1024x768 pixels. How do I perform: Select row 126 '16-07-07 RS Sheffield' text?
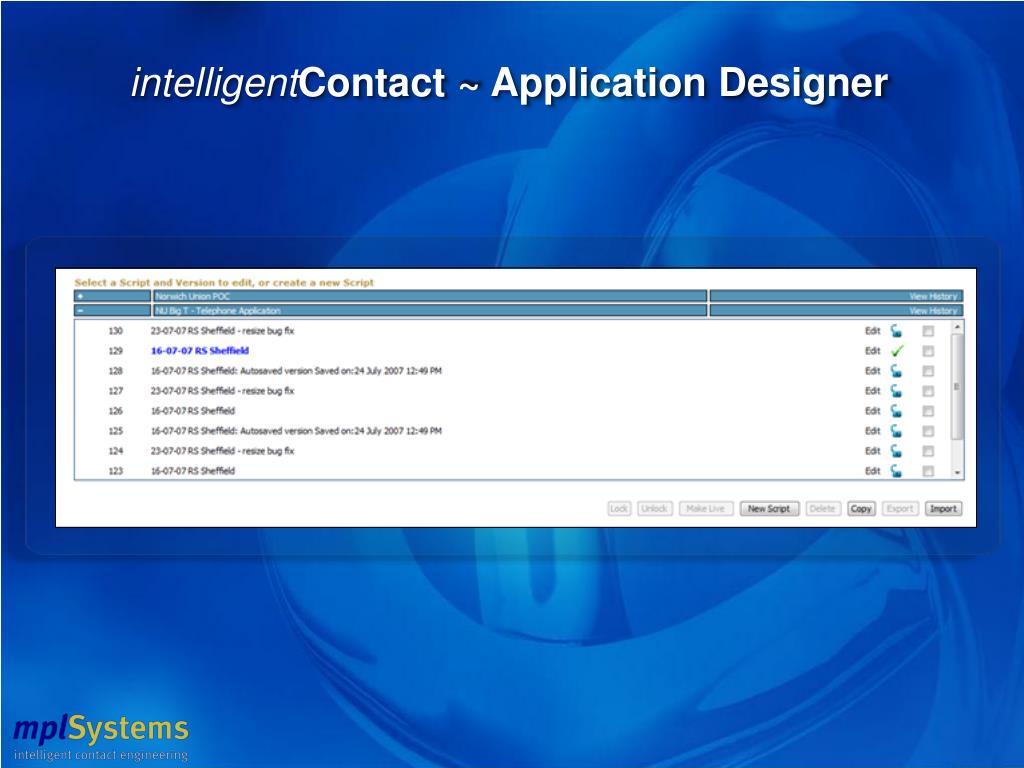click(x=193, y=411)
